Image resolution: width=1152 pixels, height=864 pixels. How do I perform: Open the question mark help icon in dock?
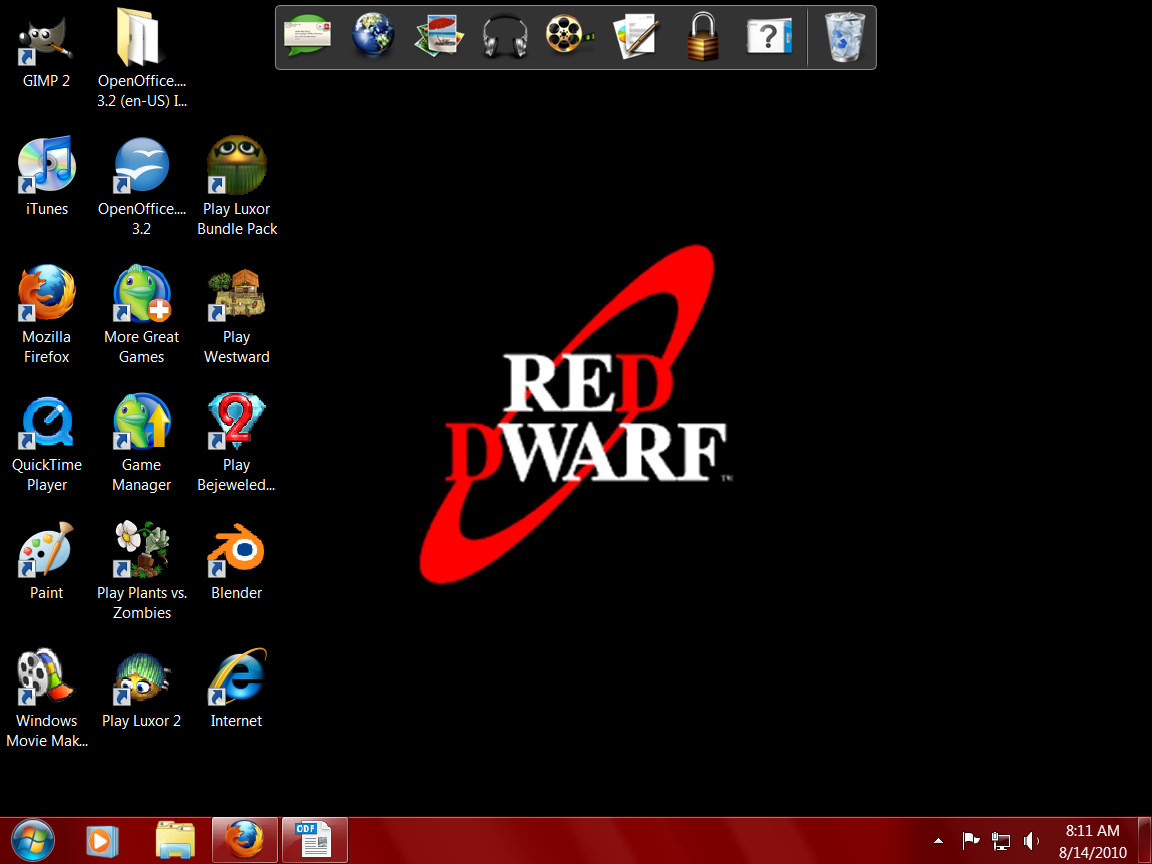[768, 35]
